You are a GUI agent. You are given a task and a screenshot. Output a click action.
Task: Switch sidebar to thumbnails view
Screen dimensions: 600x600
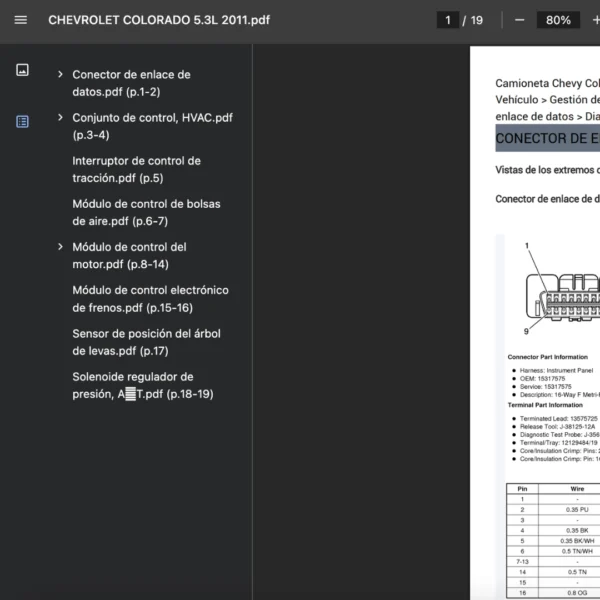tap(22, 70)
